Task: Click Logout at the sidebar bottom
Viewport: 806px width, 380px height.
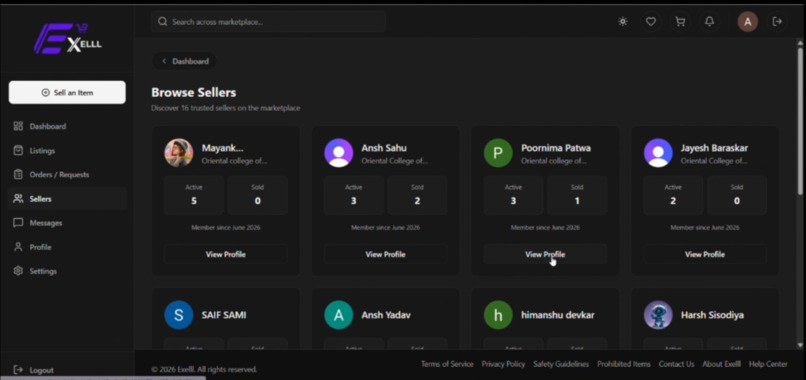Action: [33, 370]
